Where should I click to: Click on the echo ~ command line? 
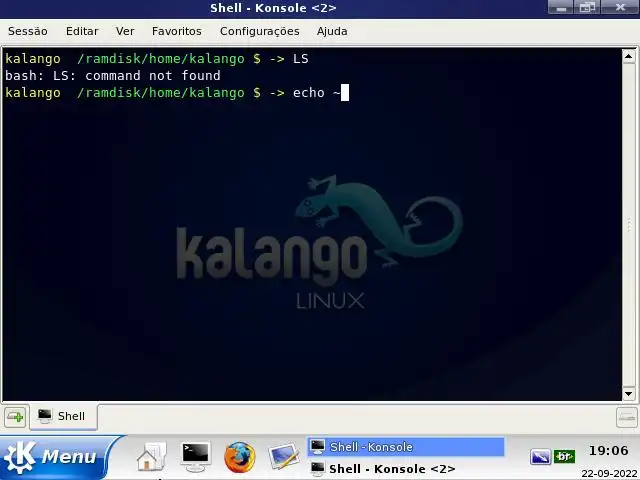click(x=177, y=93)
